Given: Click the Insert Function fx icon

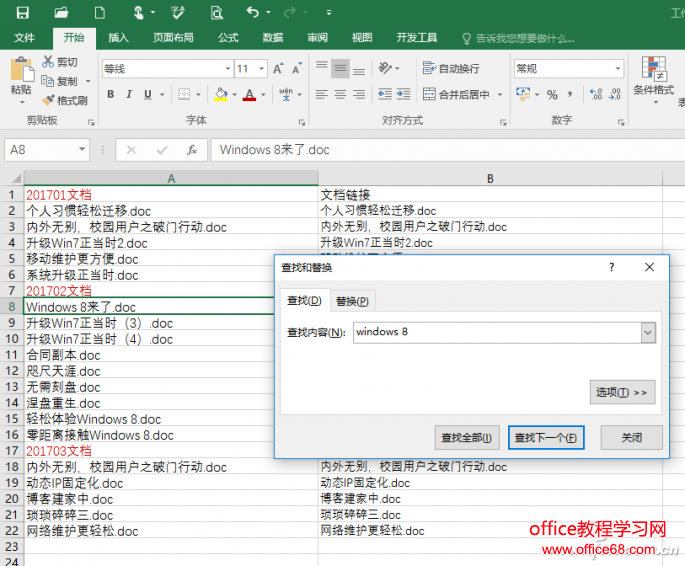Looking at the screenshot, I should coord(192,150).
